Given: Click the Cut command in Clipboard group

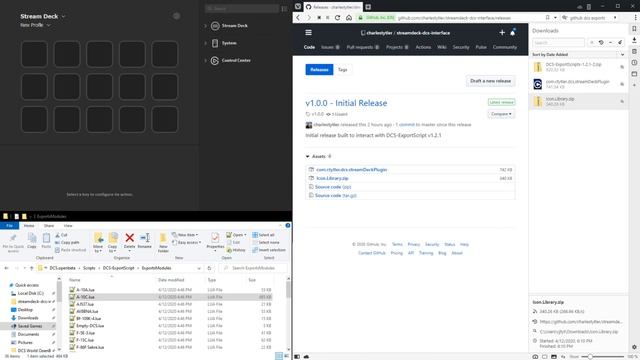Looking at the screenshot, I should click(x=62, y=235).
